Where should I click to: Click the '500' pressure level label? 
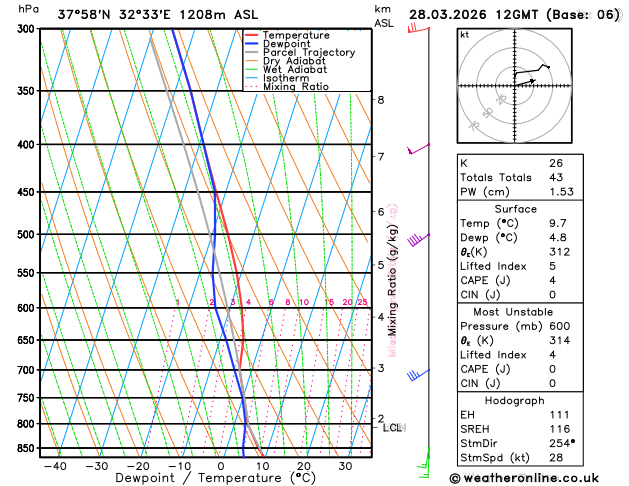(x=26, y=235)
